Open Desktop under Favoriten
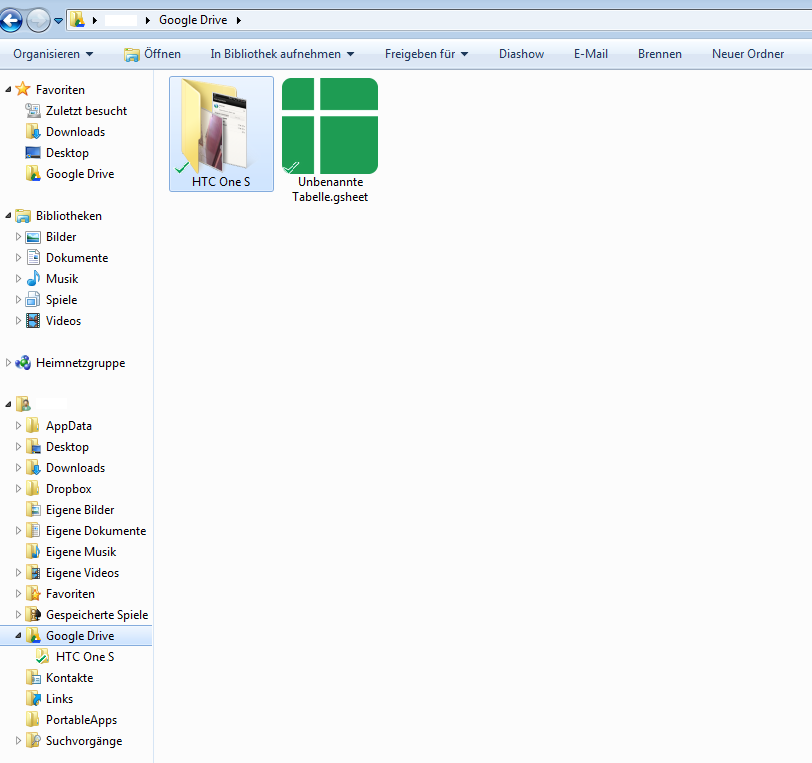Viewport: 812px width, 763px height. click(67, 153)
